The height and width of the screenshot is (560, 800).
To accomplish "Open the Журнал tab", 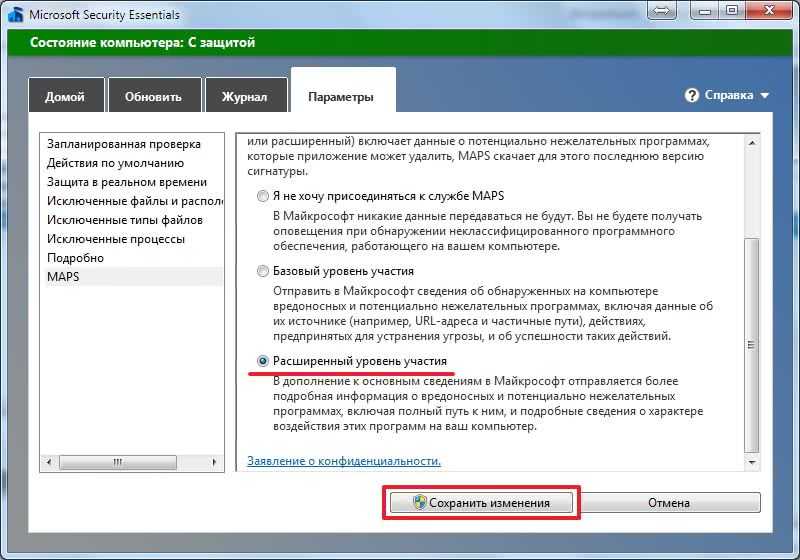I will [246, 95].
